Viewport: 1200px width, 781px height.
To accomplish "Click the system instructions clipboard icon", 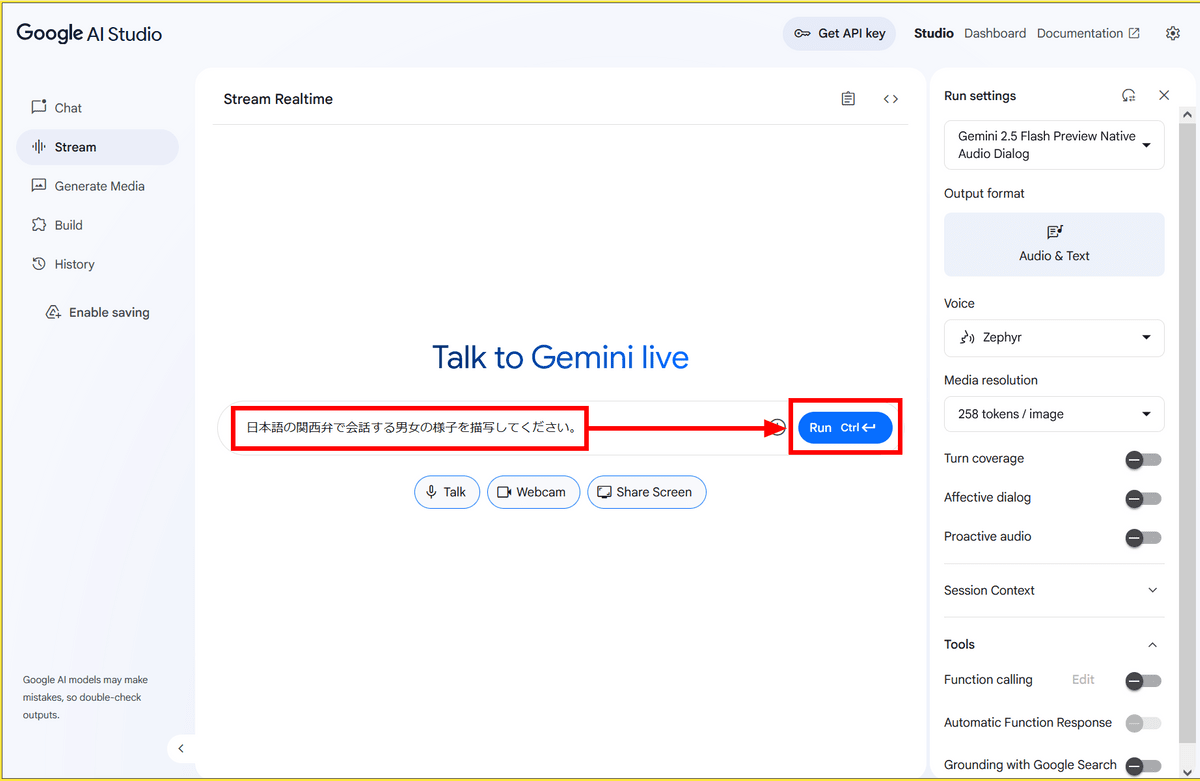I will pos(848,99).
